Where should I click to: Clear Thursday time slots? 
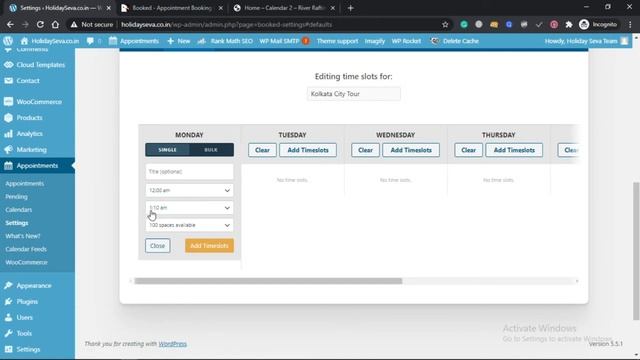tap(468, 150)
